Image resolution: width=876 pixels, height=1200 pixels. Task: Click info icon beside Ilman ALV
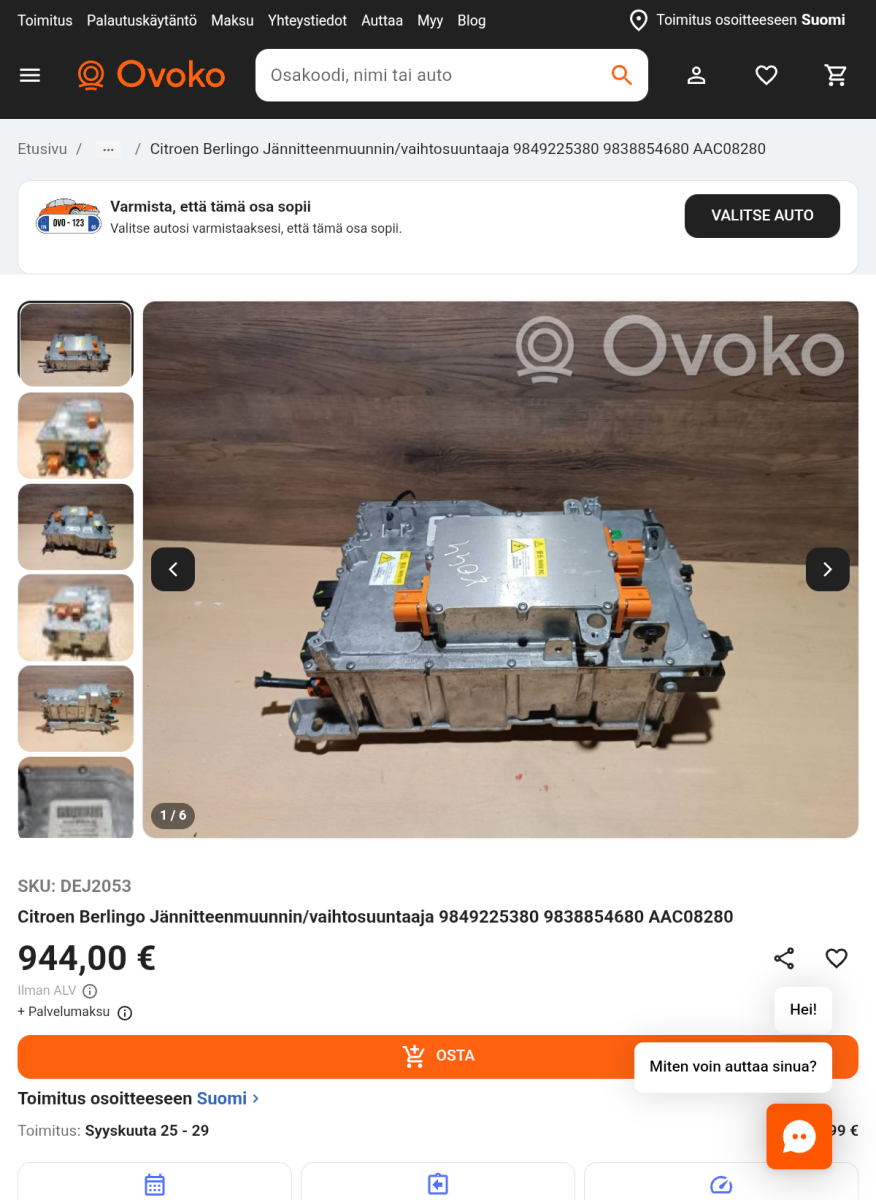(x=90, y=991)
